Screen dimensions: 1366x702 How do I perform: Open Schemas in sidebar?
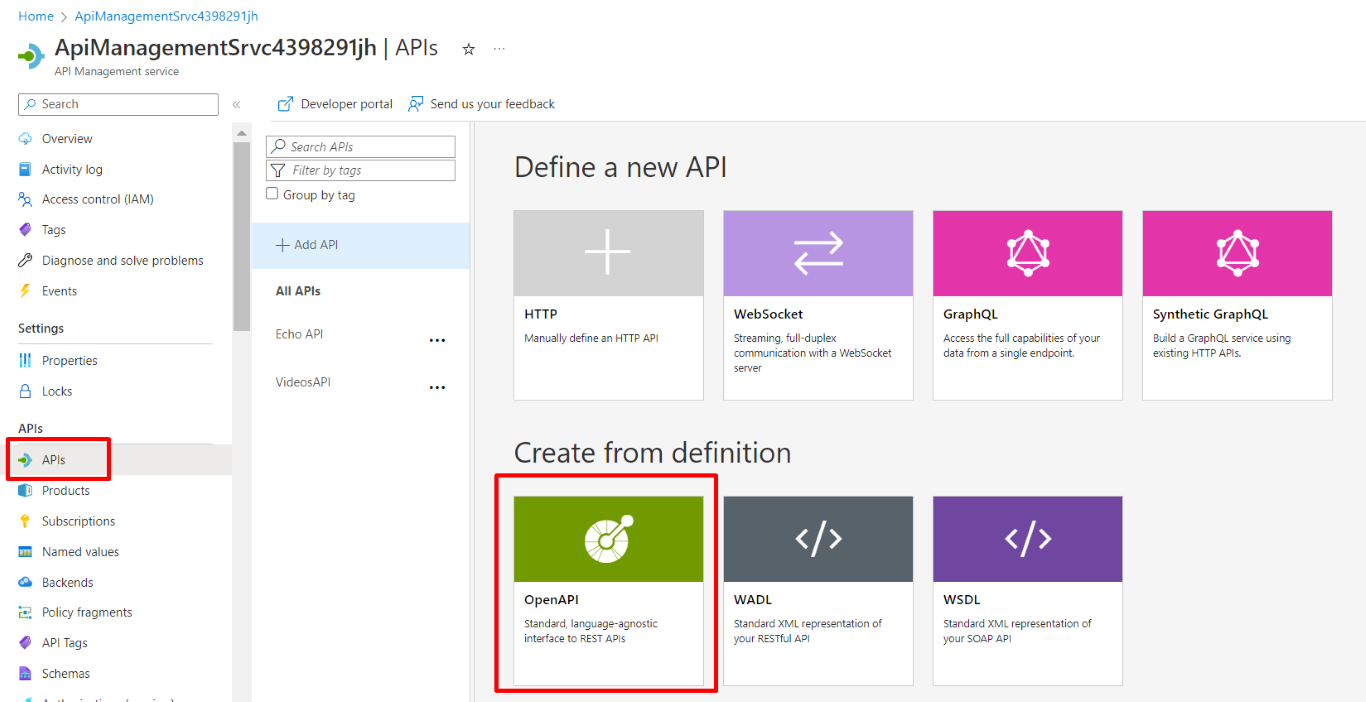tap(66, 674)
